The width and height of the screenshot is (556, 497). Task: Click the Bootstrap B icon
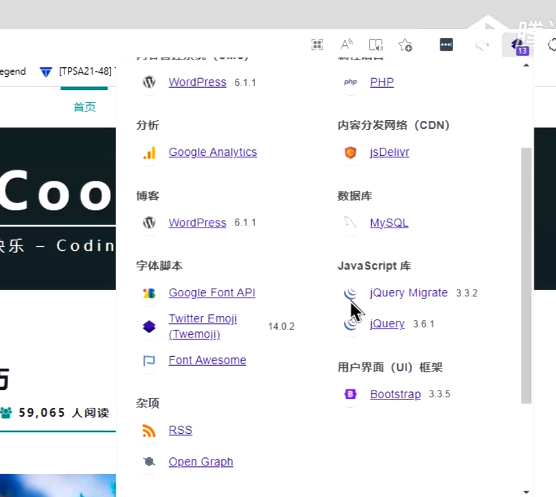[x=350, y=394]
